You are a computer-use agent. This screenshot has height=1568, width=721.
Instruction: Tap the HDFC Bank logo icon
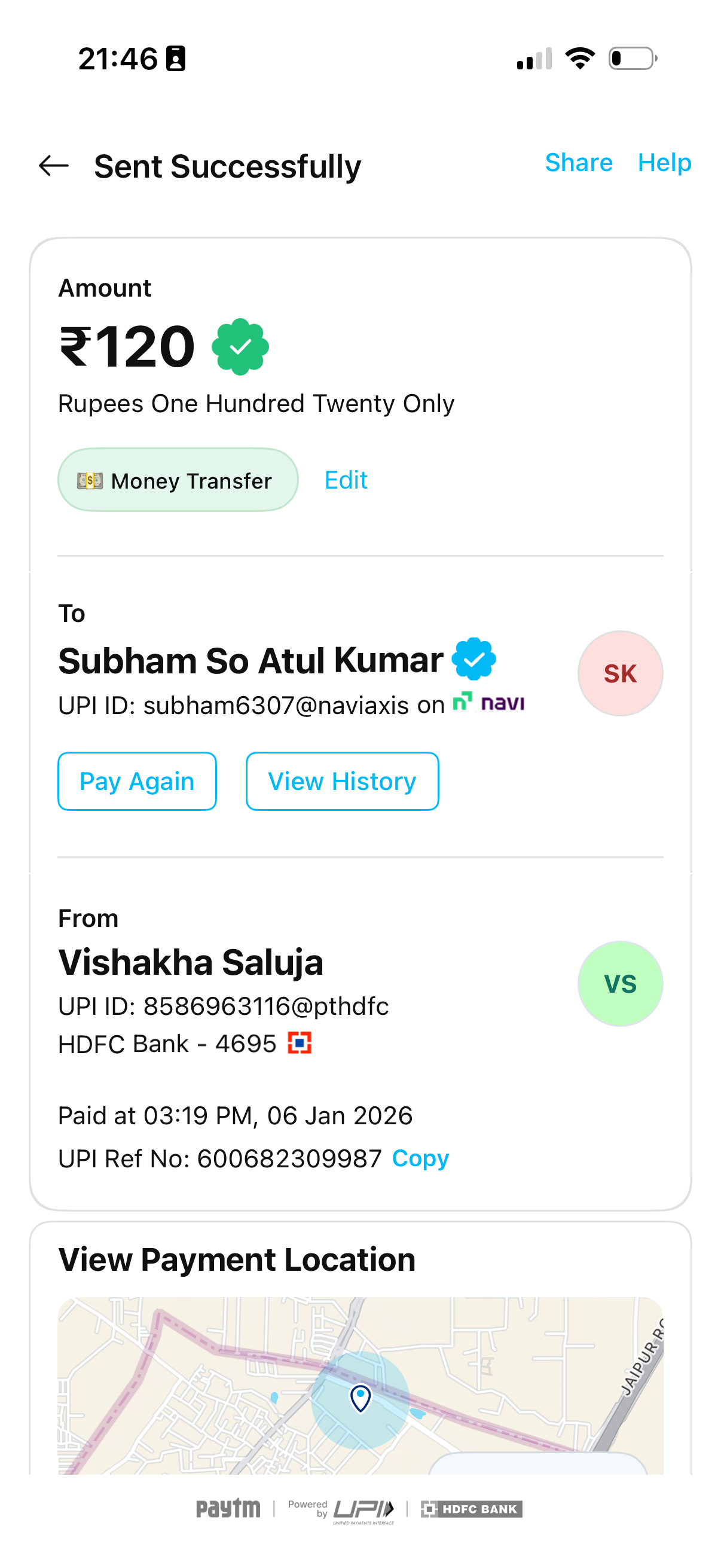tap(300, 1043)
